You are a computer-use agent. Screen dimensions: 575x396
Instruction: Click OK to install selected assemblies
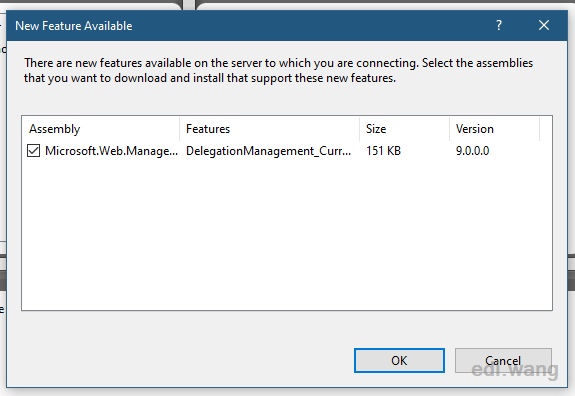tap(399, 360)
